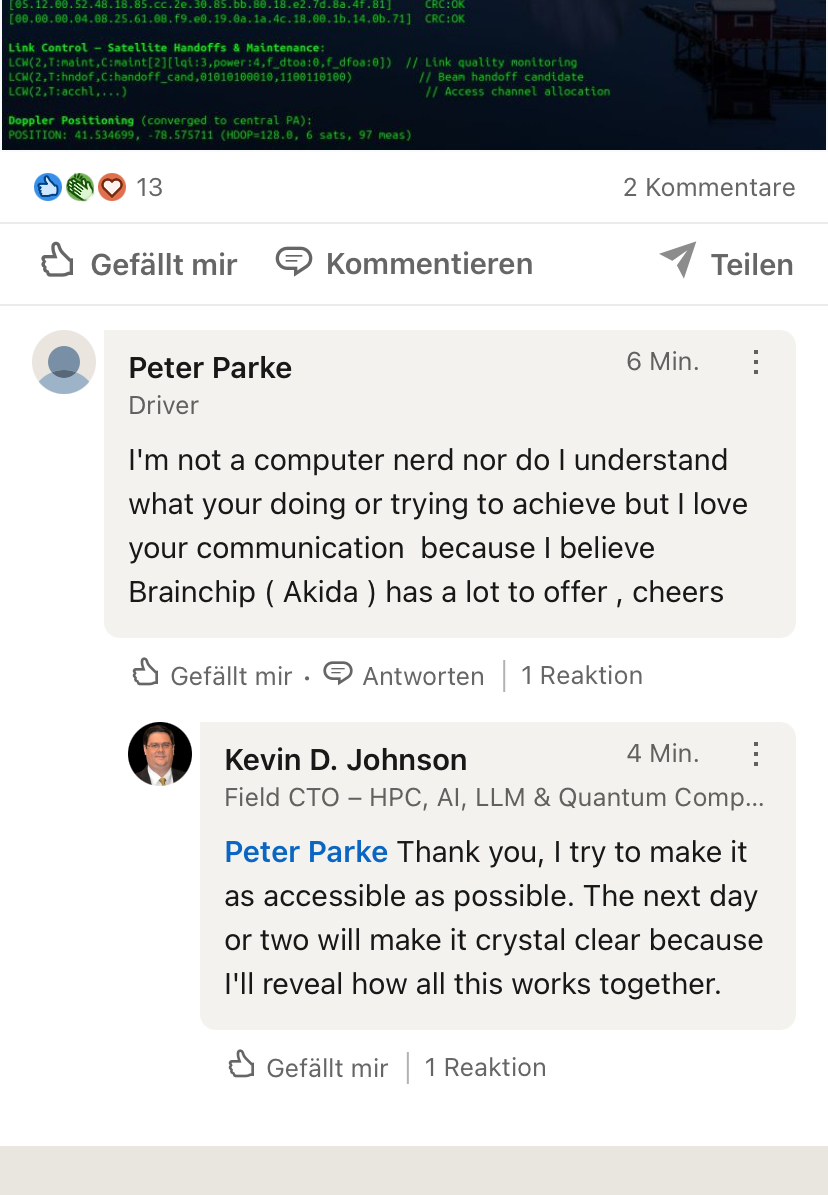Open the terminal screenshot post image

point(414,75)
